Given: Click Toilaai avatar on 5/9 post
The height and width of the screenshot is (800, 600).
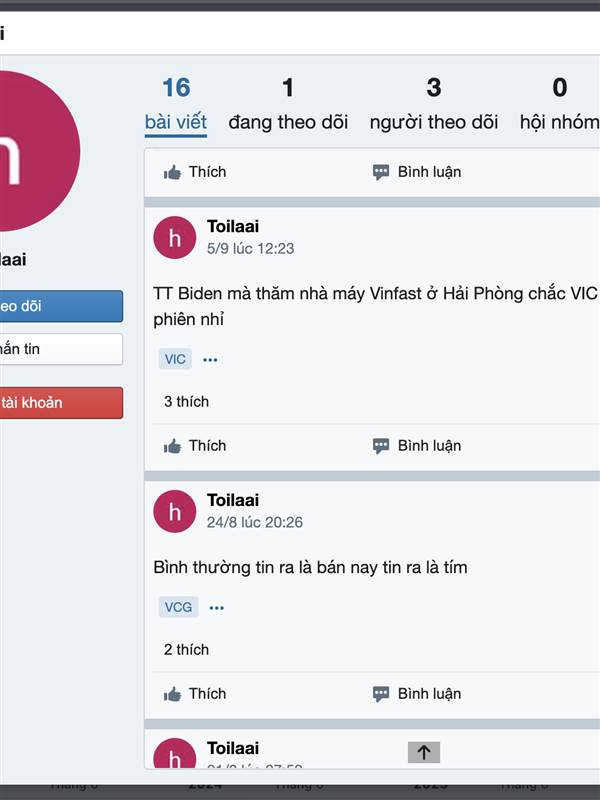Looking at the screenshot, I should tap(175, 237).
